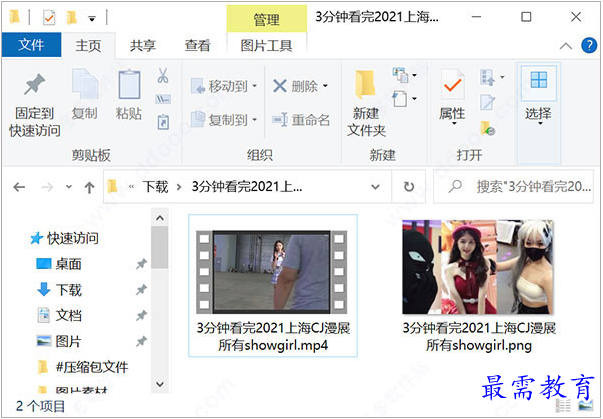Click the Open icon in the open group
Image resolution: width=603 pixels, height=419 pixels.
coord(487,78)
